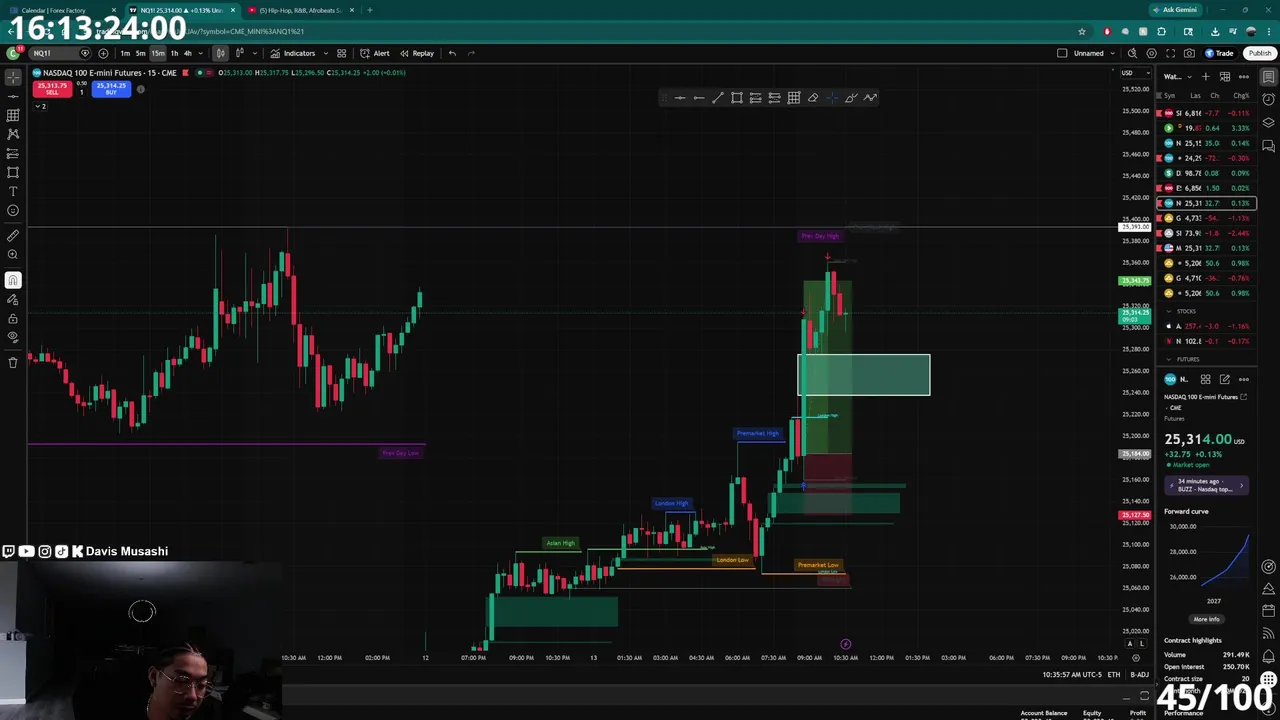Screen dimensions: 1280x720
Task: Click the compare or add symbol plus button
Action: [103, 53]
